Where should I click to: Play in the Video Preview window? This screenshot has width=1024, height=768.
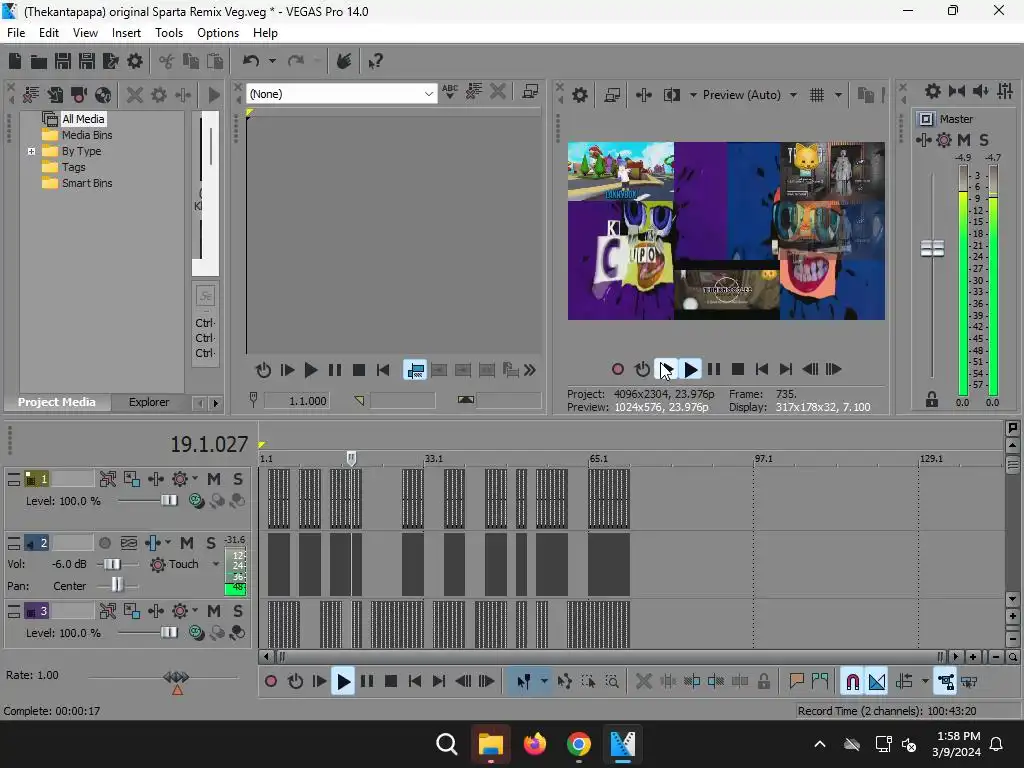[690, 370]
